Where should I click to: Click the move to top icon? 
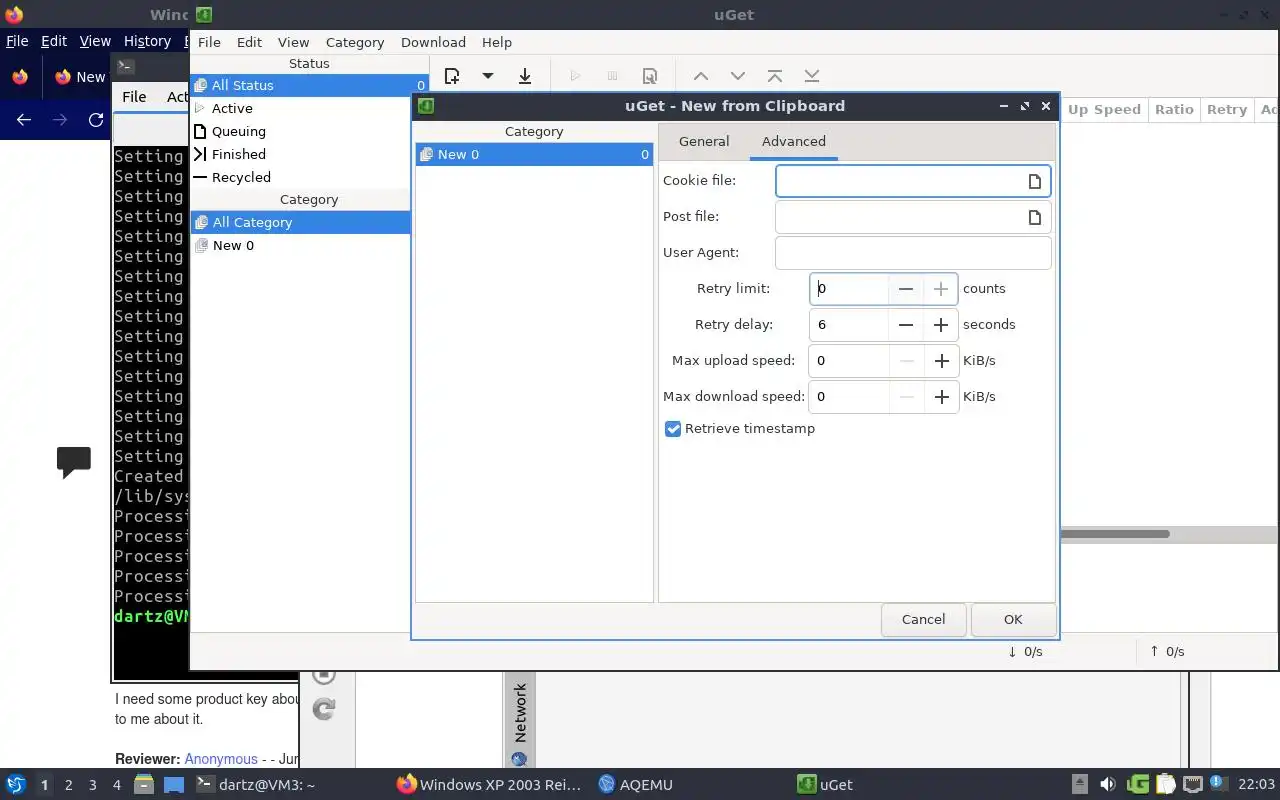[x=775, y=76]
